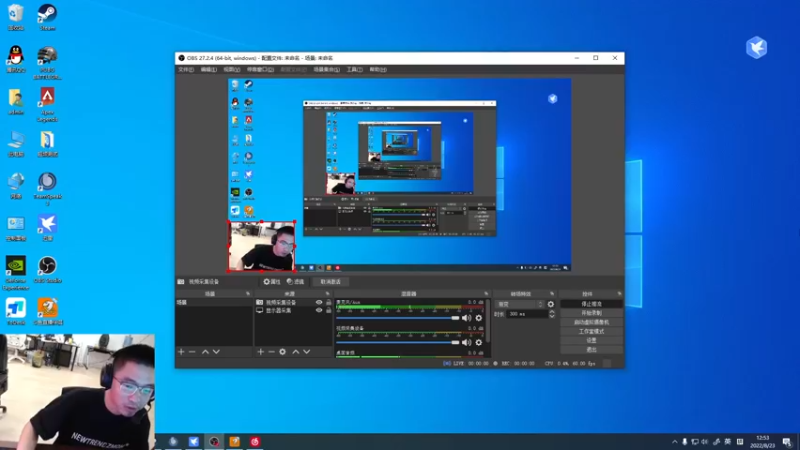Viewport: 800px width, 450px height.
Task: Pop out the Scenes dock panel
Action: 248,294
